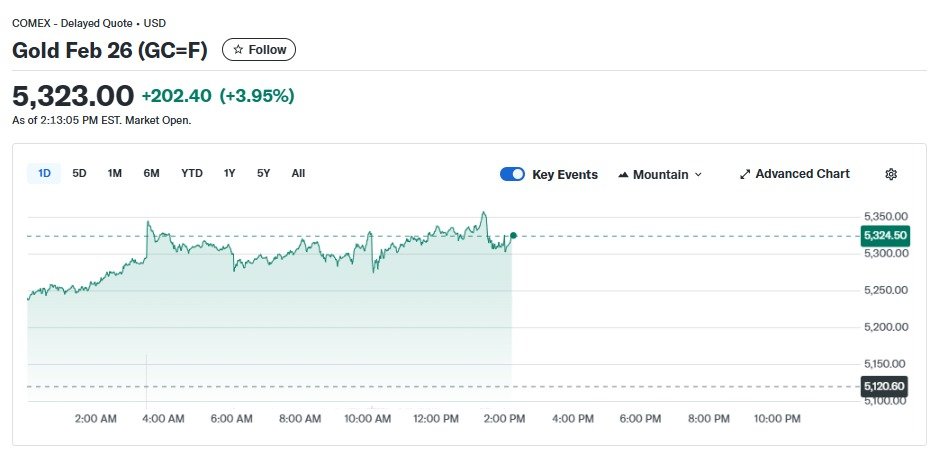Viewport: 942px width, 454px height.
Task: Switch to the 5D time range
Action: pyautogui.click(x=80, y=173)
